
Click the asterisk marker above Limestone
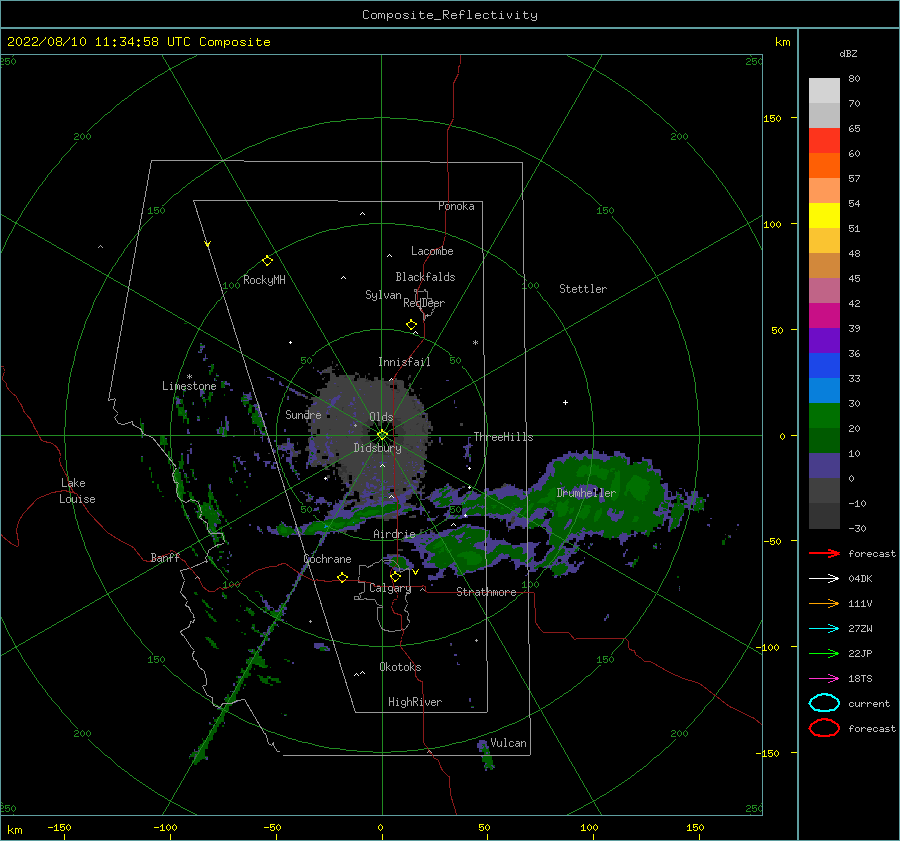189,377
